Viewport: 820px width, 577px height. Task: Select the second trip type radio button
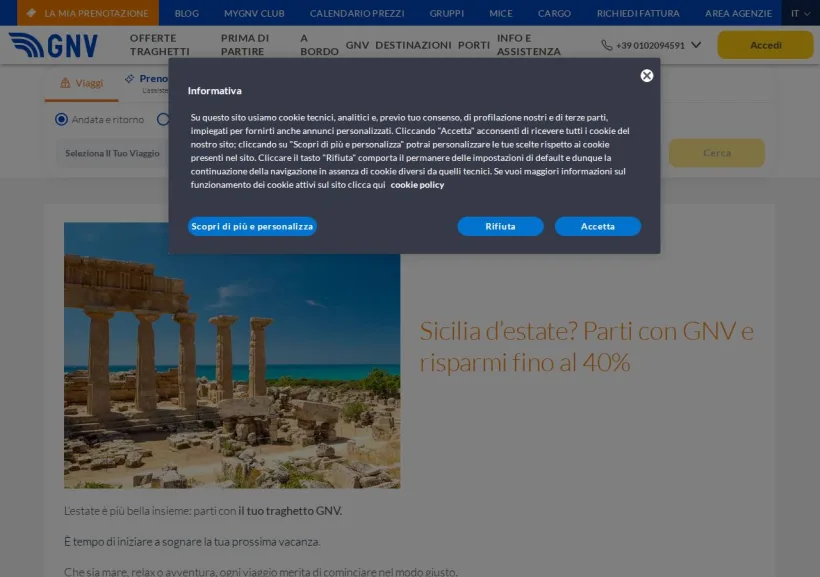(163, 119)
